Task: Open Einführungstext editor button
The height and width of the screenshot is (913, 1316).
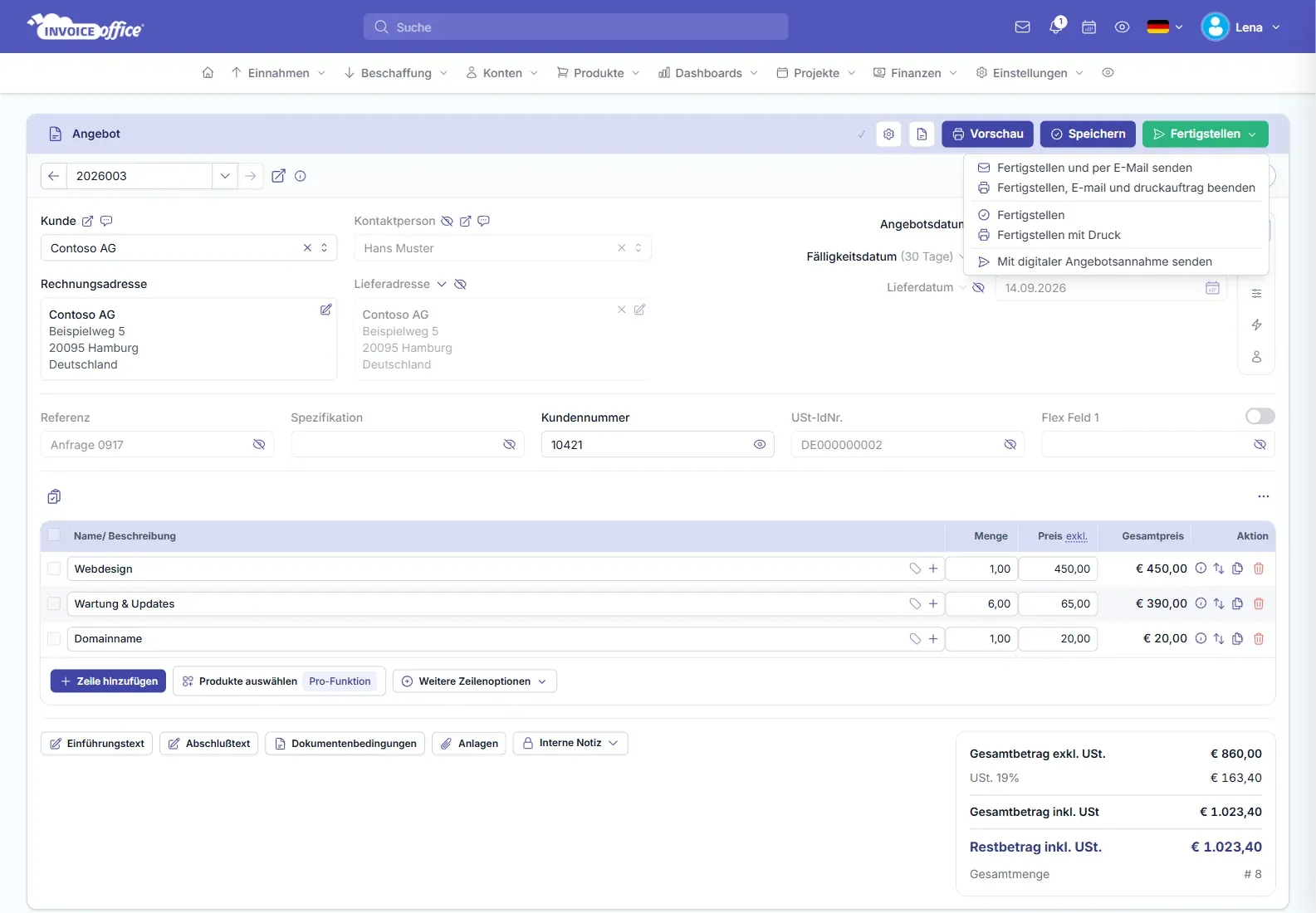Action: point(96,744)
